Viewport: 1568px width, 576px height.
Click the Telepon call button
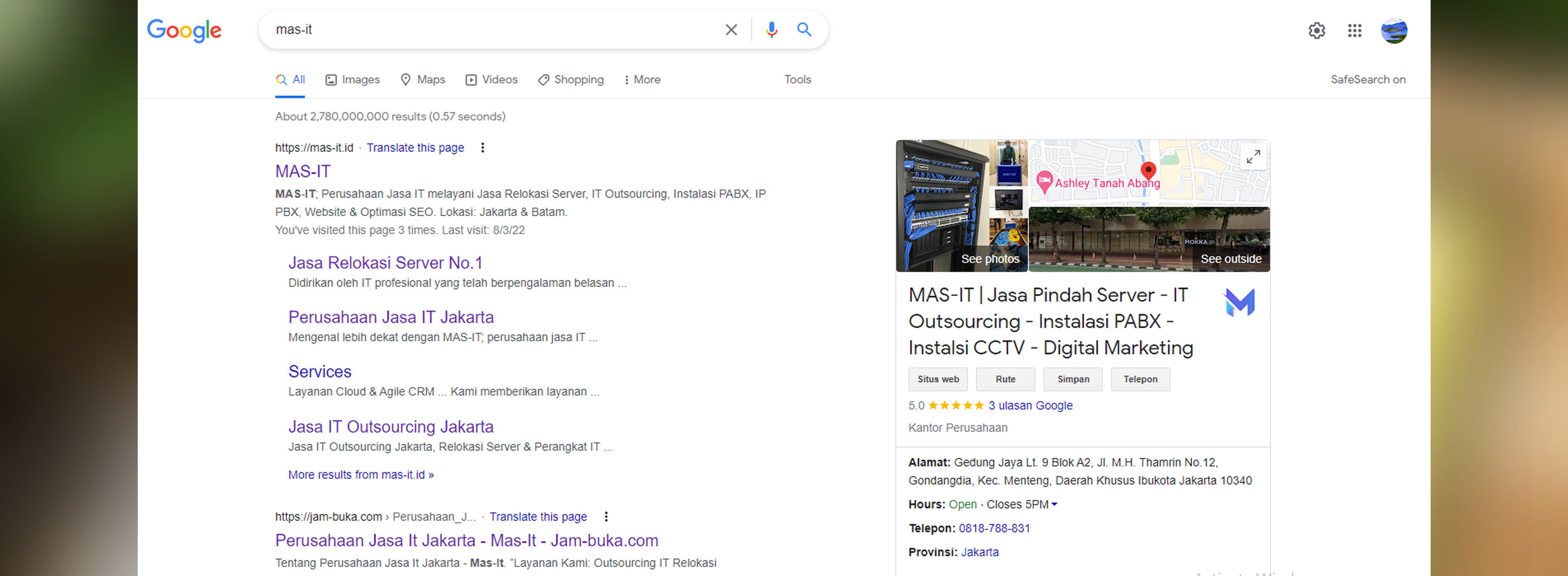[x=1140, y=379]
